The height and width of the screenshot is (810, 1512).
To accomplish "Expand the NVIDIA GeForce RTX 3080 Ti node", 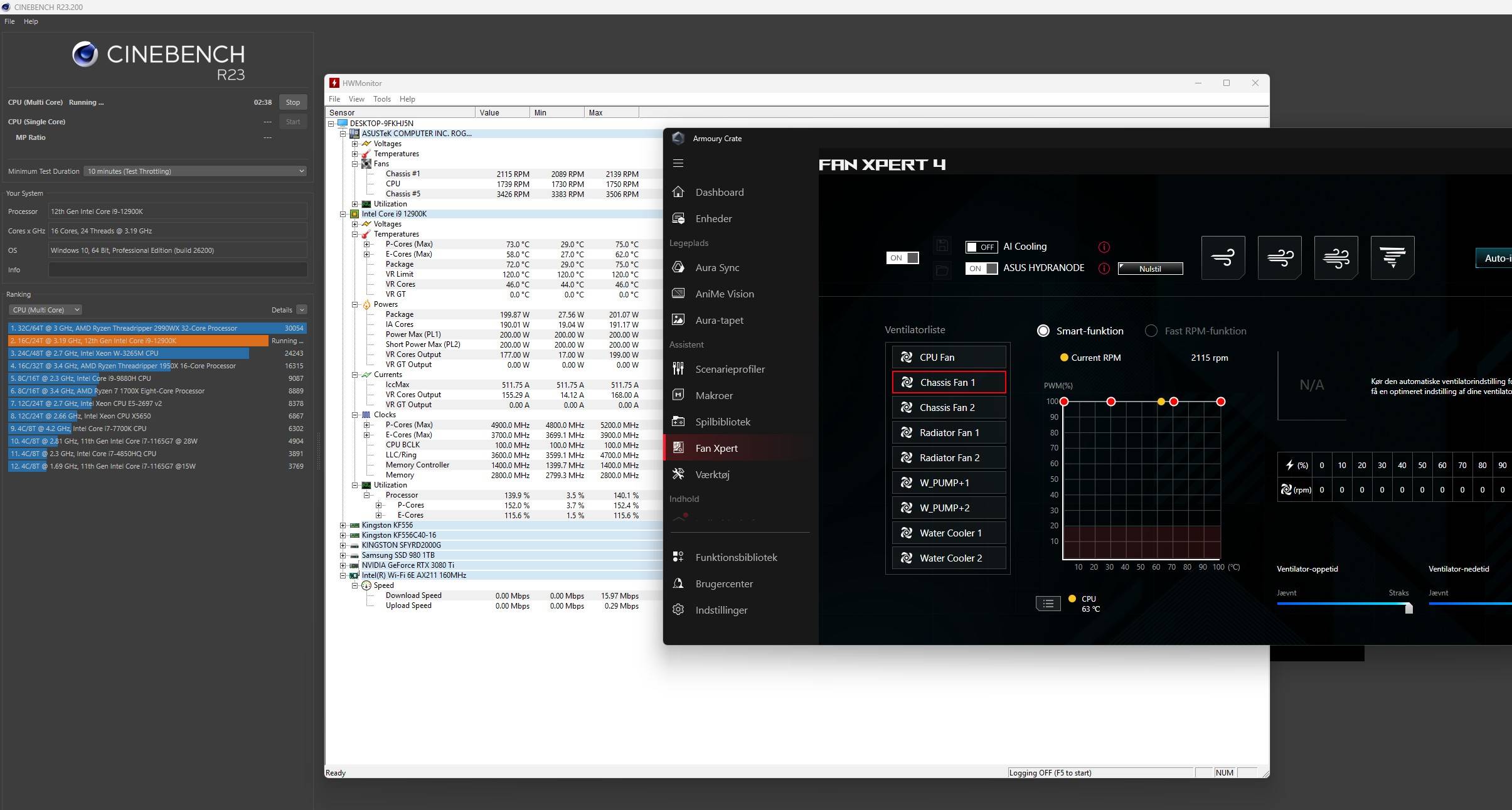I will 343,565.
